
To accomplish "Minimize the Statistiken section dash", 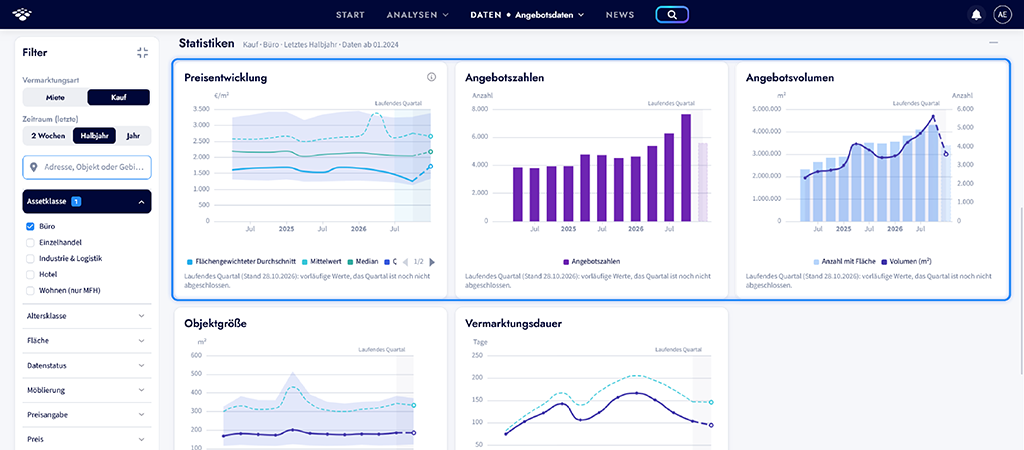I will 993,43.
